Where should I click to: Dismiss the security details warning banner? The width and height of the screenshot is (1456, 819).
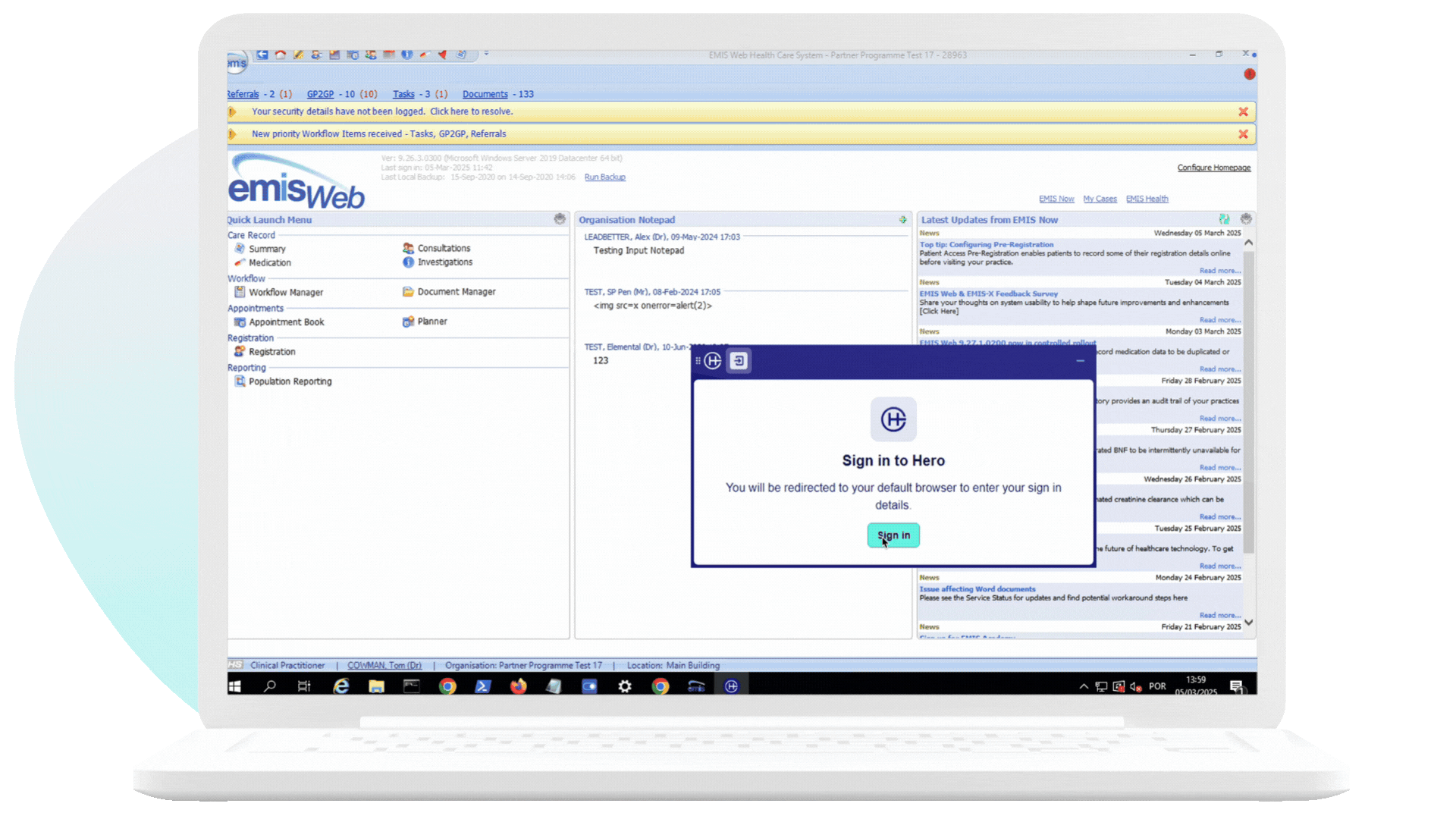click(x=1243, y=111)
